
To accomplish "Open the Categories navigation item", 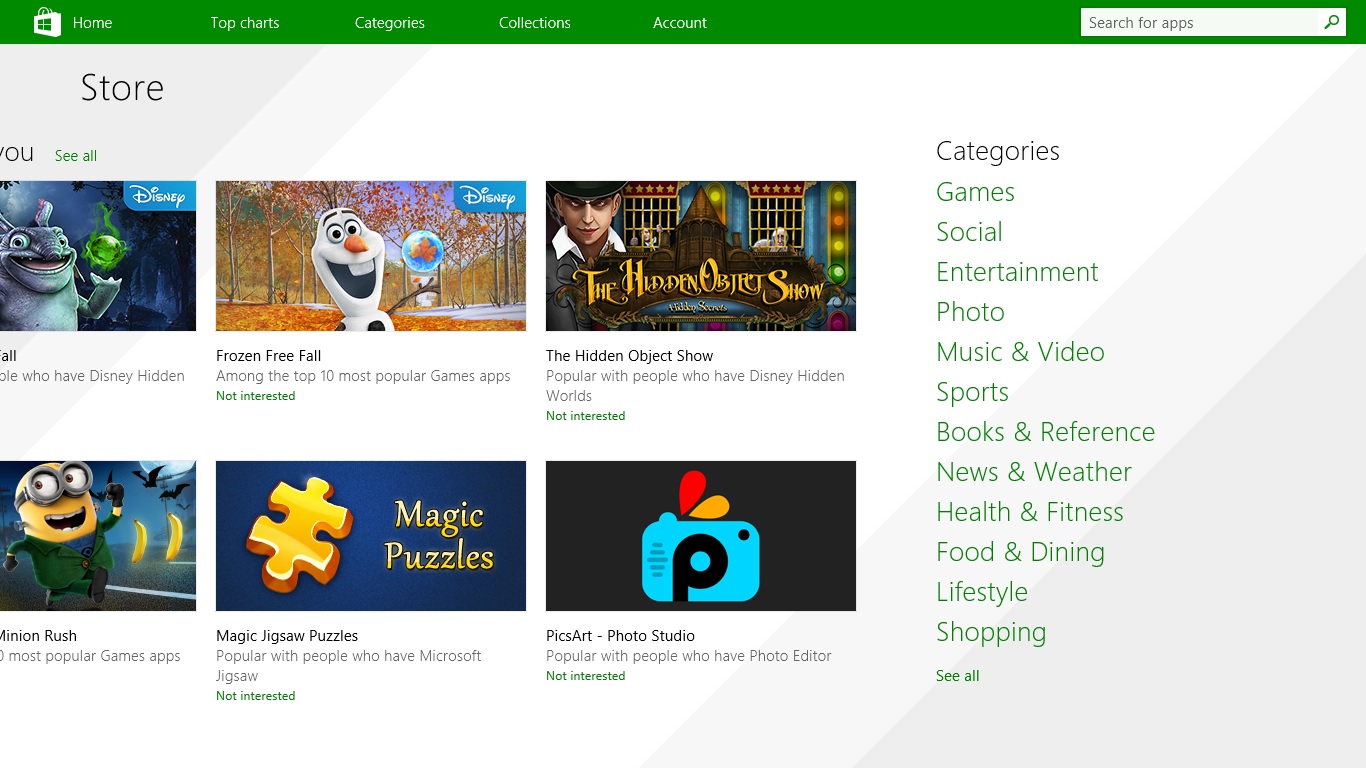I will point(390,23).
